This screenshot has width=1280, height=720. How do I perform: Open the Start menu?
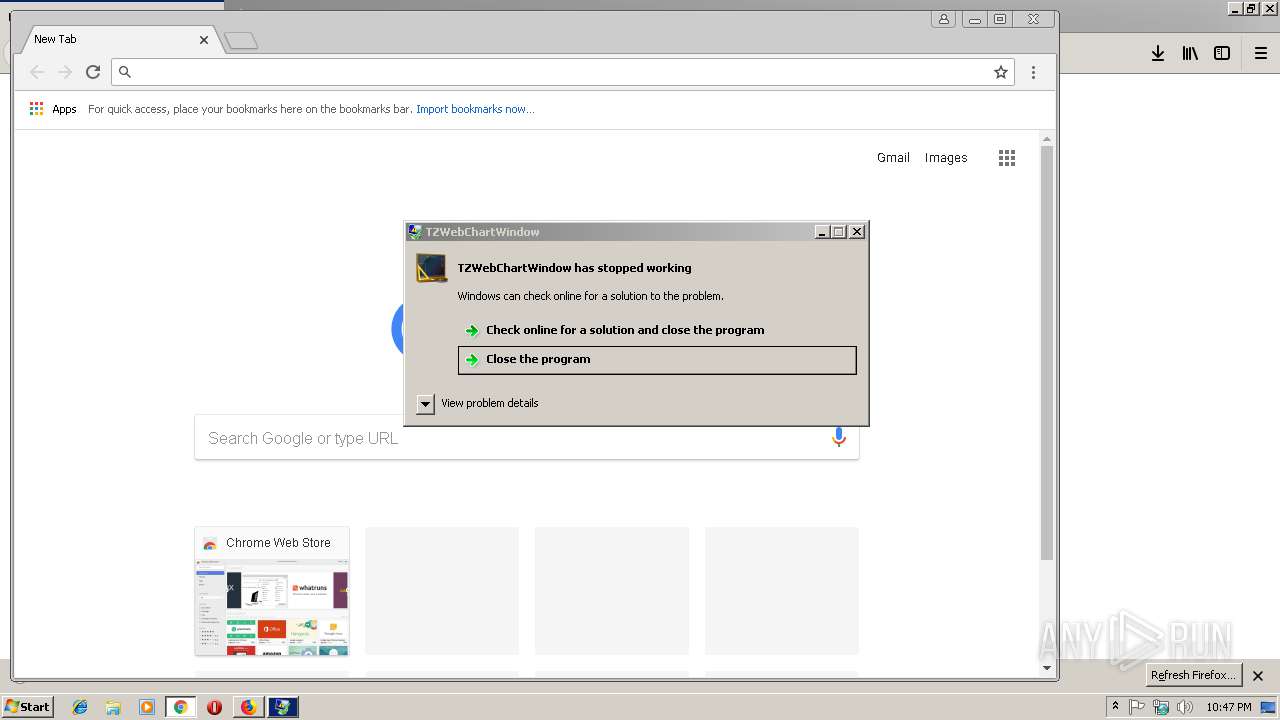28,707
